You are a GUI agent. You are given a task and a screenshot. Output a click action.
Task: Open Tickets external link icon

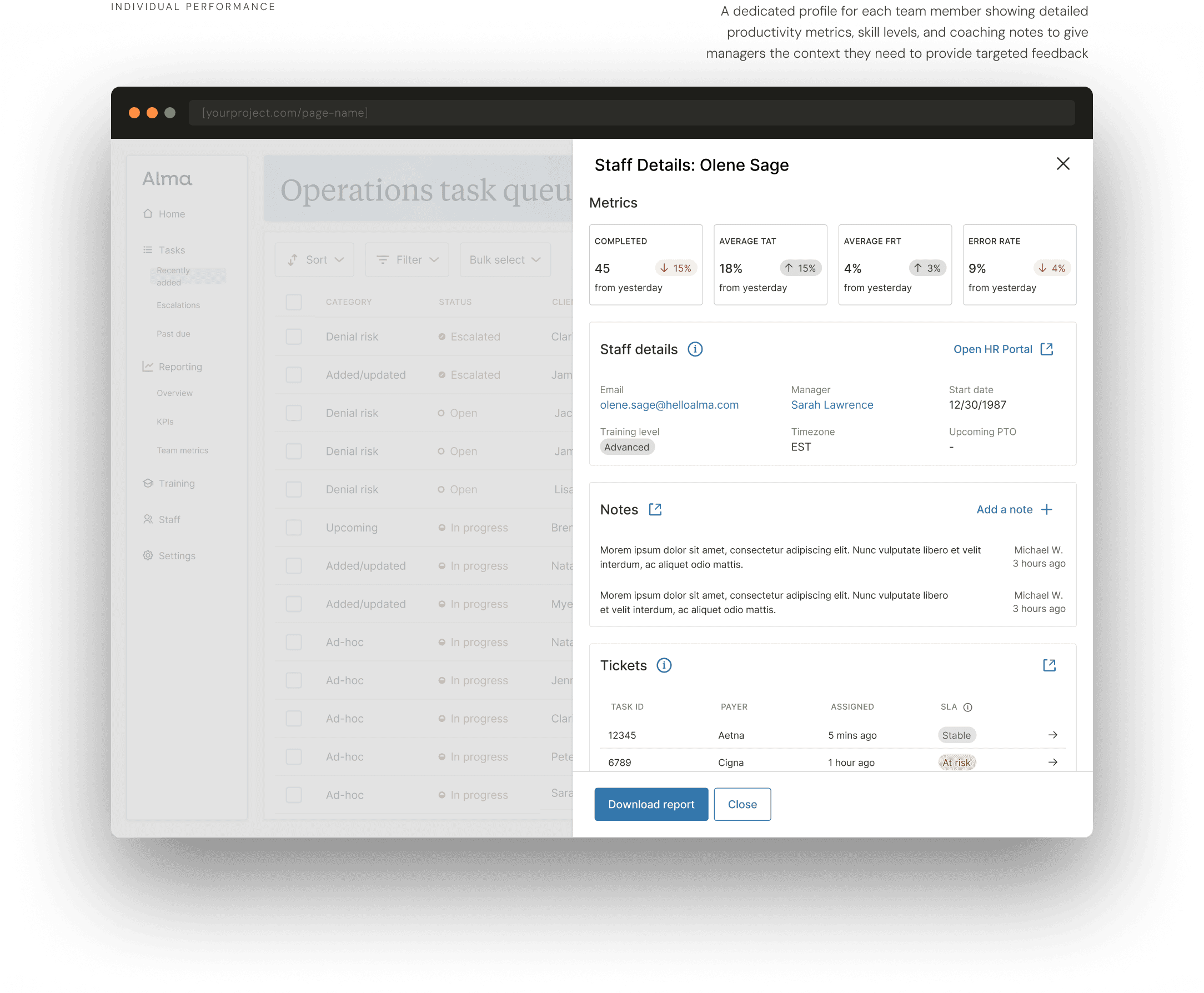[1049, 665]
